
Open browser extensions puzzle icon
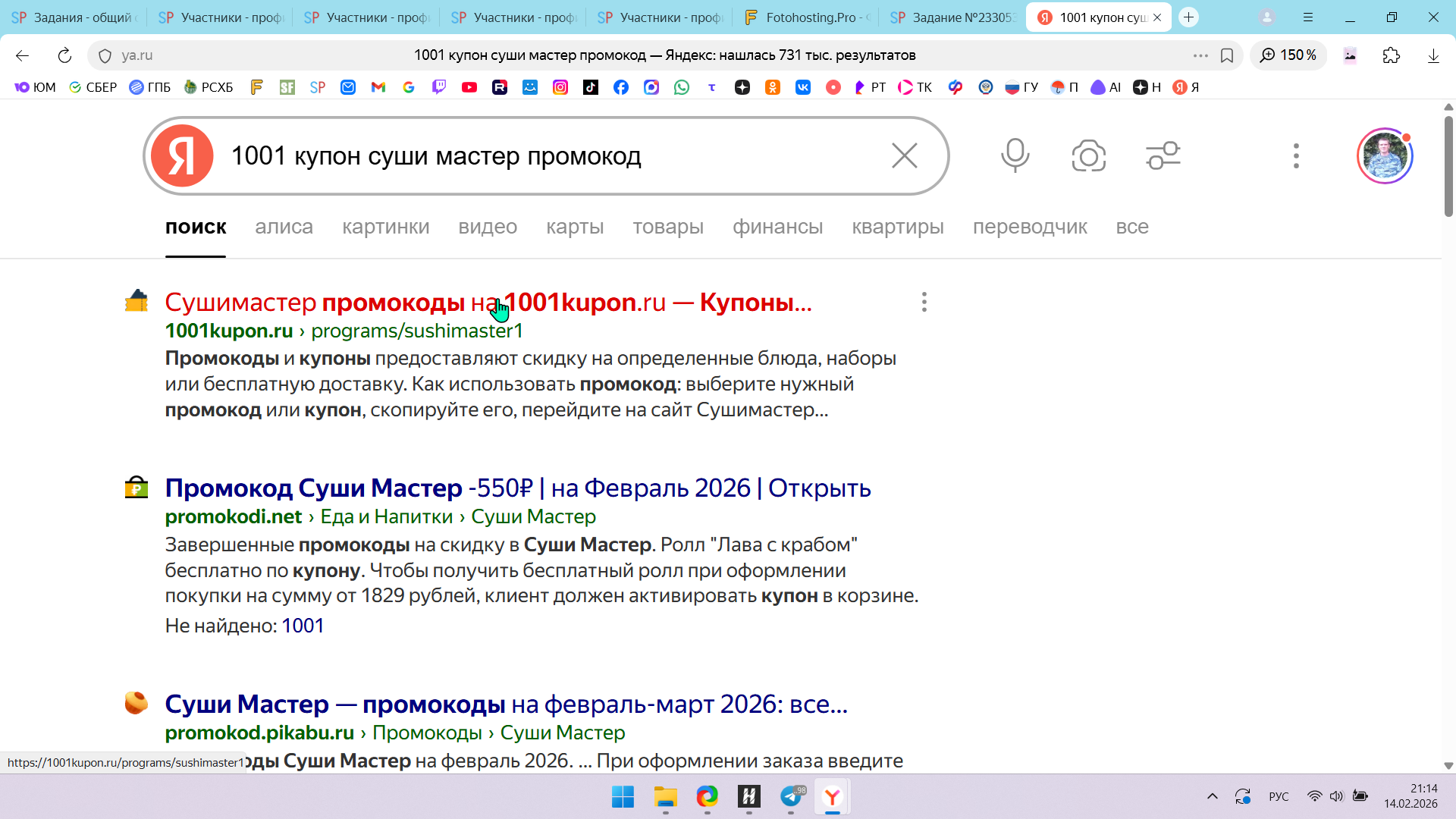tap(1391, 55)
